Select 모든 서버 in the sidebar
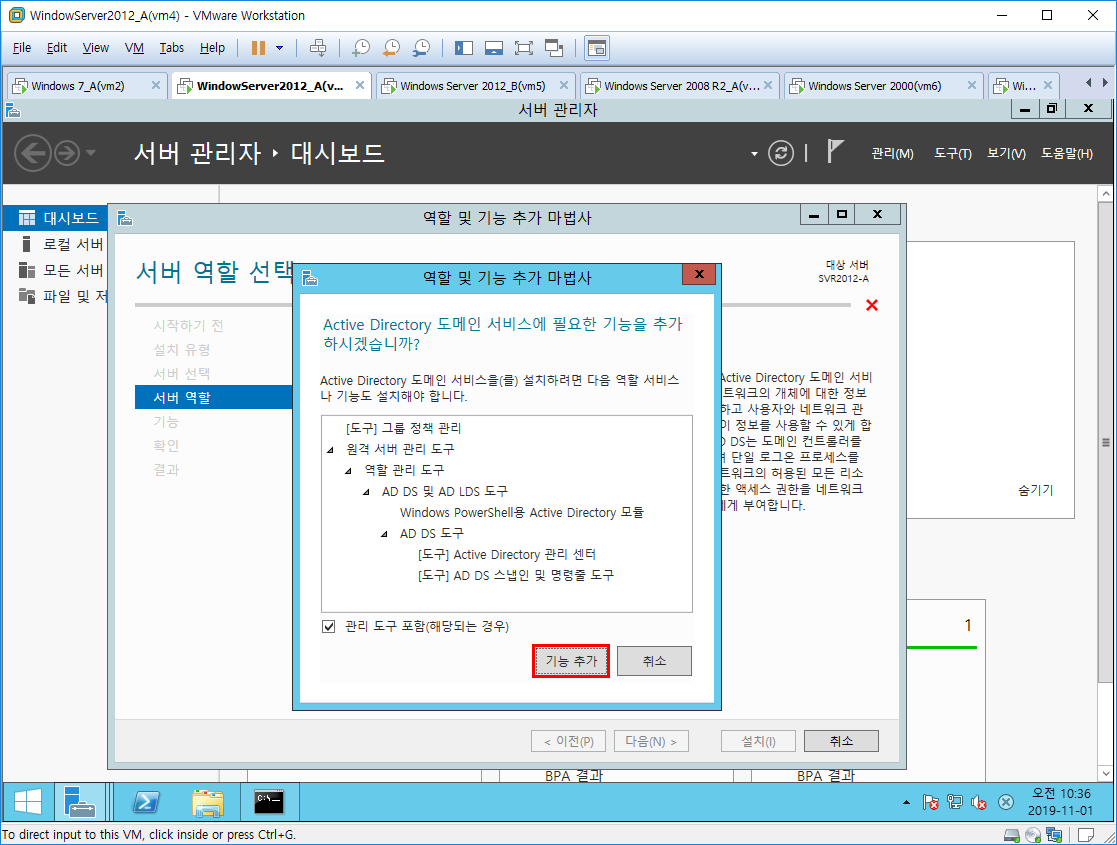 tap(56, 271)
